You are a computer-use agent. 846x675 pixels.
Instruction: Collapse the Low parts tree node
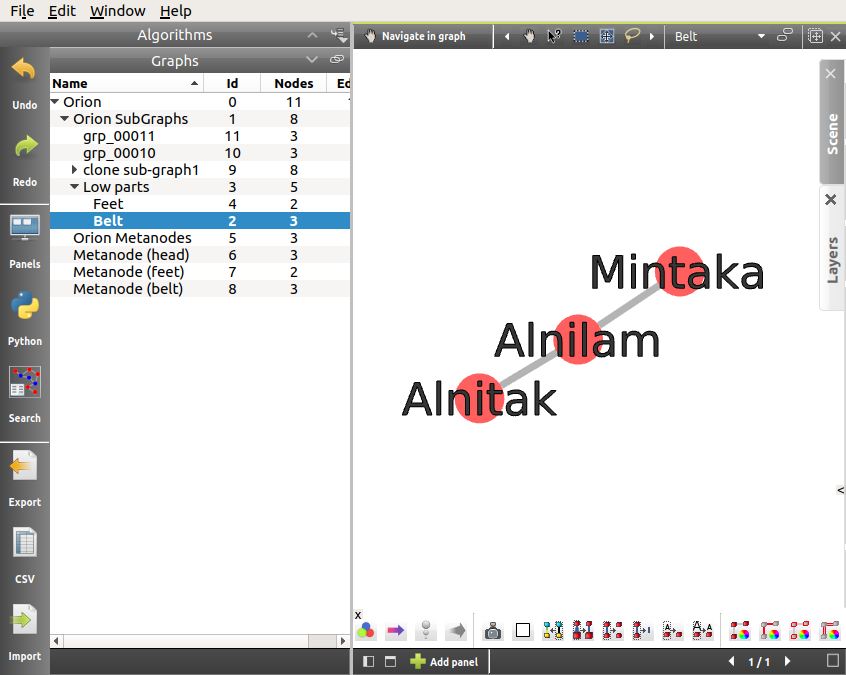[75, 187]
